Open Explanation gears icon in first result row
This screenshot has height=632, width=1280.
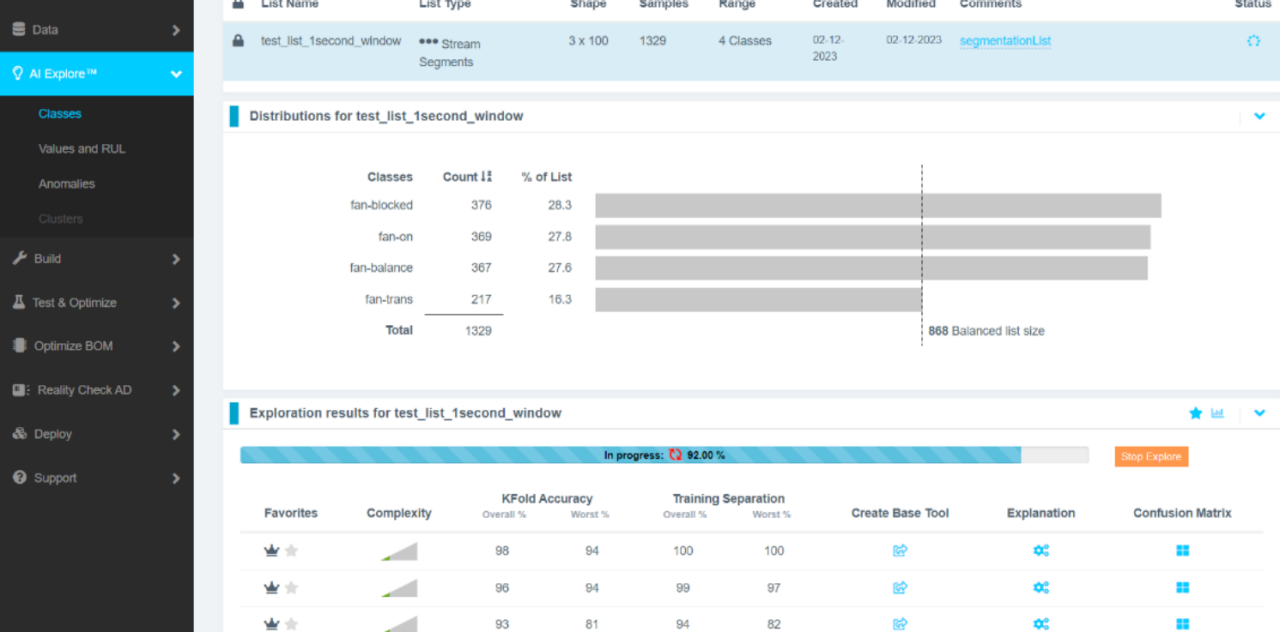click(1041, 551)
